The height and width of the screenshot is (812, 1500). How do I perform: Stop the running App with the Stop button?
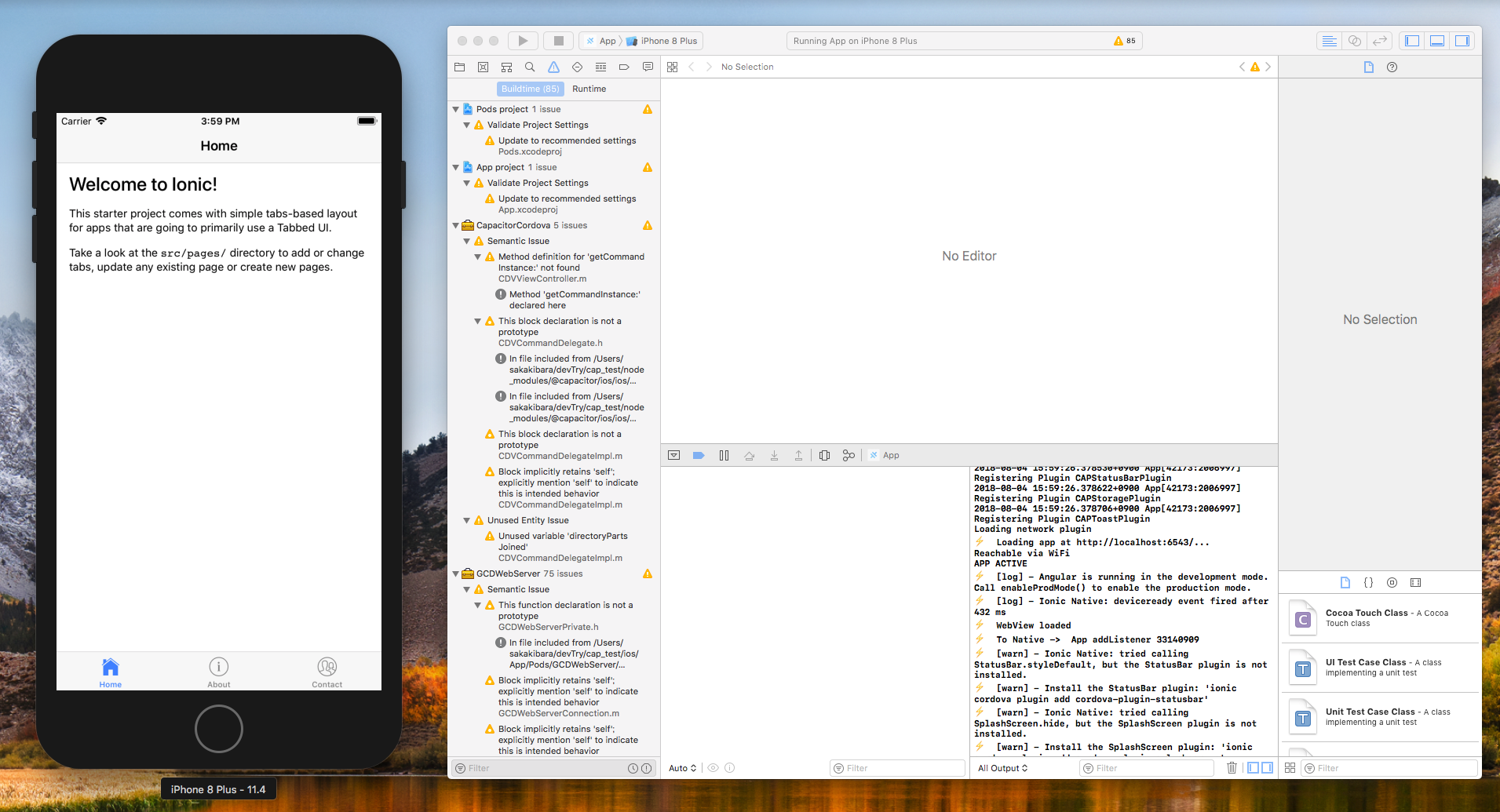tap(558, 40)
